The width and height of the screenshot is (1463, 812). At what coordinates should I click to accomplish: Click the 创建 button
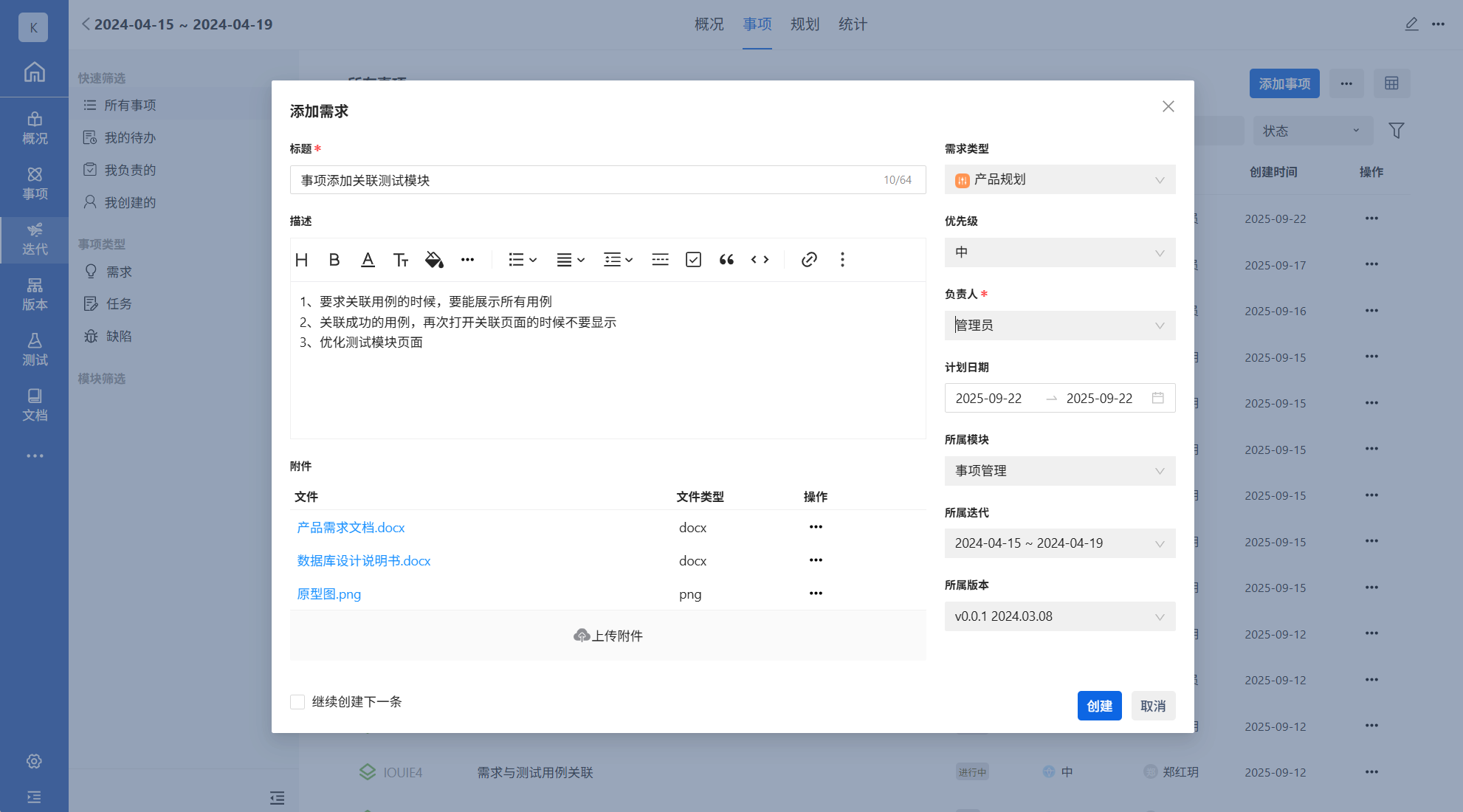point(1099,706)
